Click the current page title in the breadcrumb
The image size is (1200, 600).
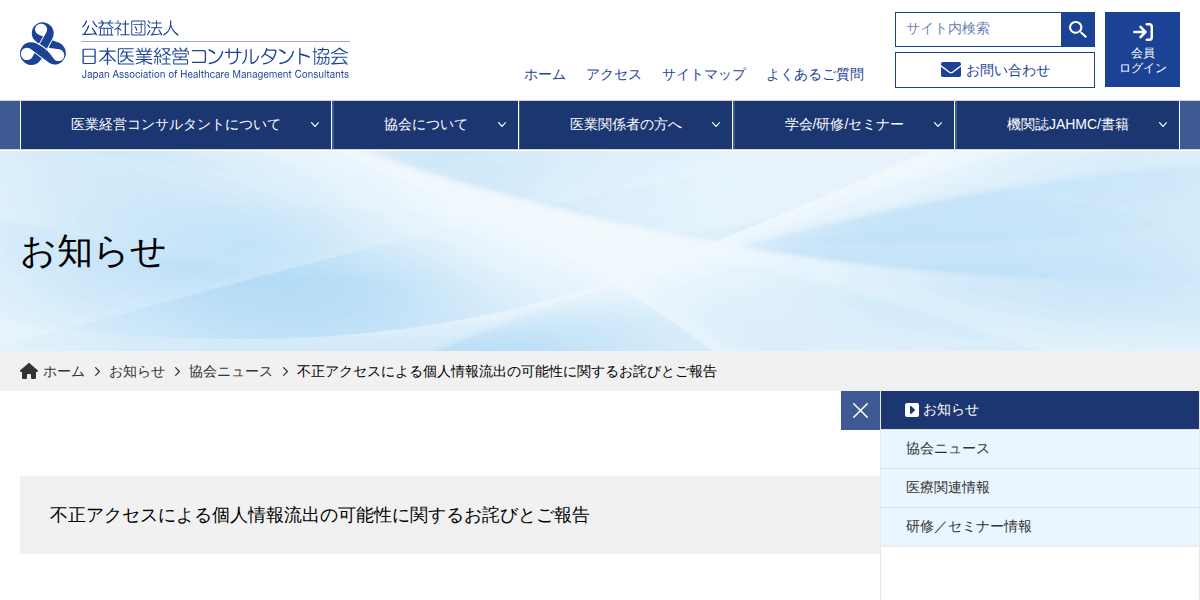click(507, 371)
